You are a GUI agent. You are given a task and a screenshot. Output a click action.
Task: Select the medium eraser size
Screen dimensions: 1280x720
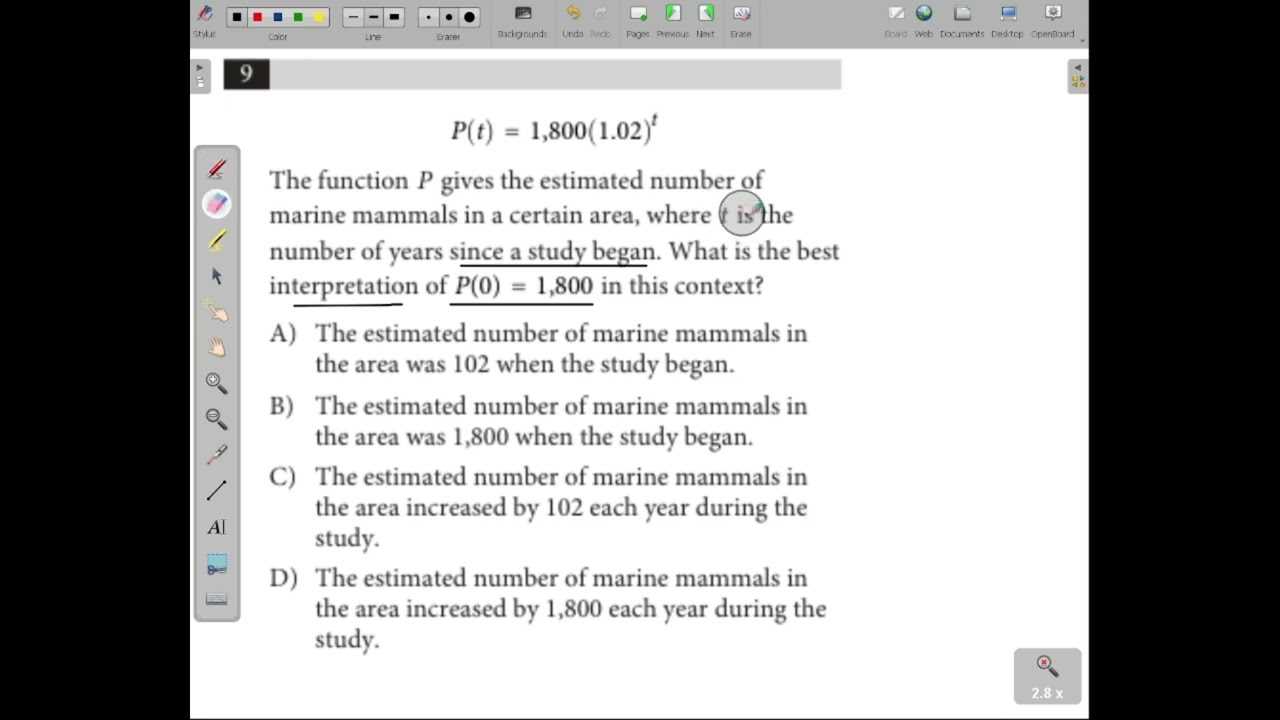point(449,17)
